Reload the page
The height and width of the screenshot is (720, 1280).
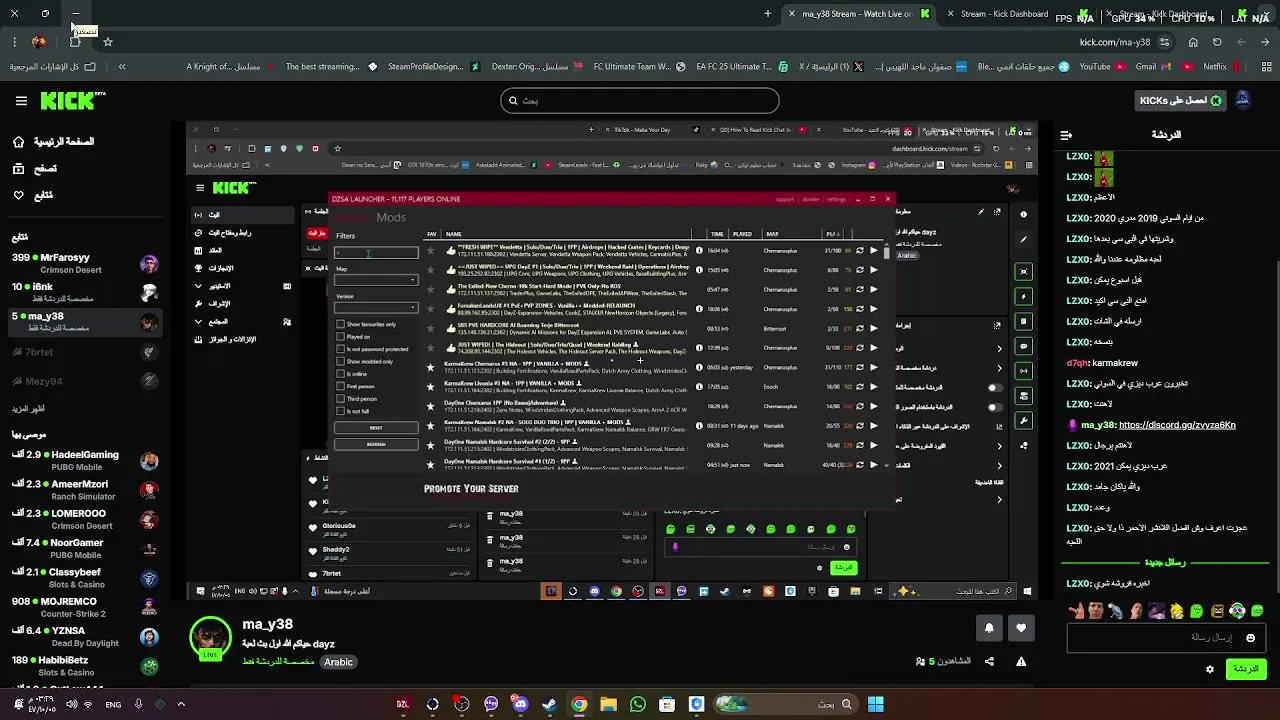click(1217, 42)
